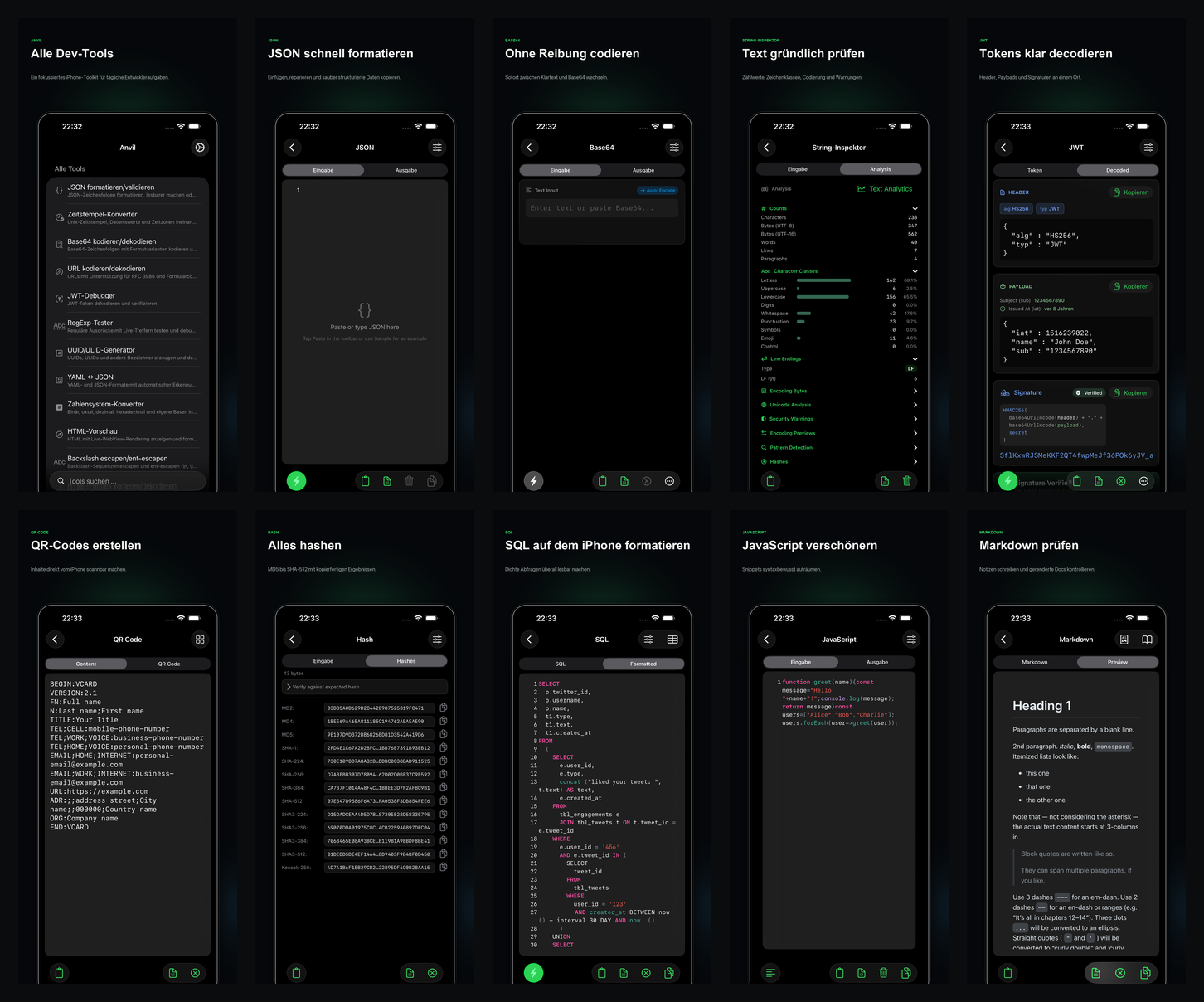The width and height of the screenshot is (1204, 1002).
Task: Tap the green lightning button on JSON screen
Action: click(x=296, y=481)
